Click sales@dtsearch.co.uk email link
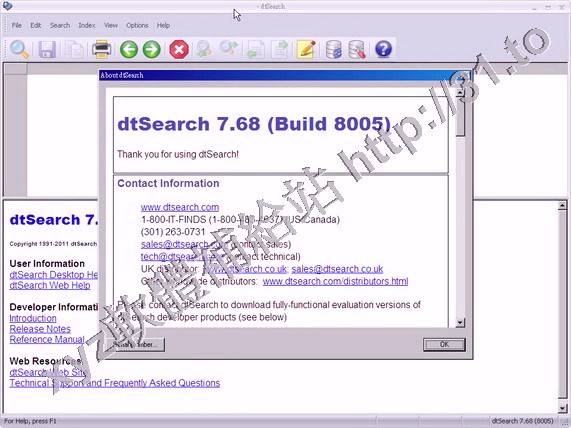 [x=337, y=269]
